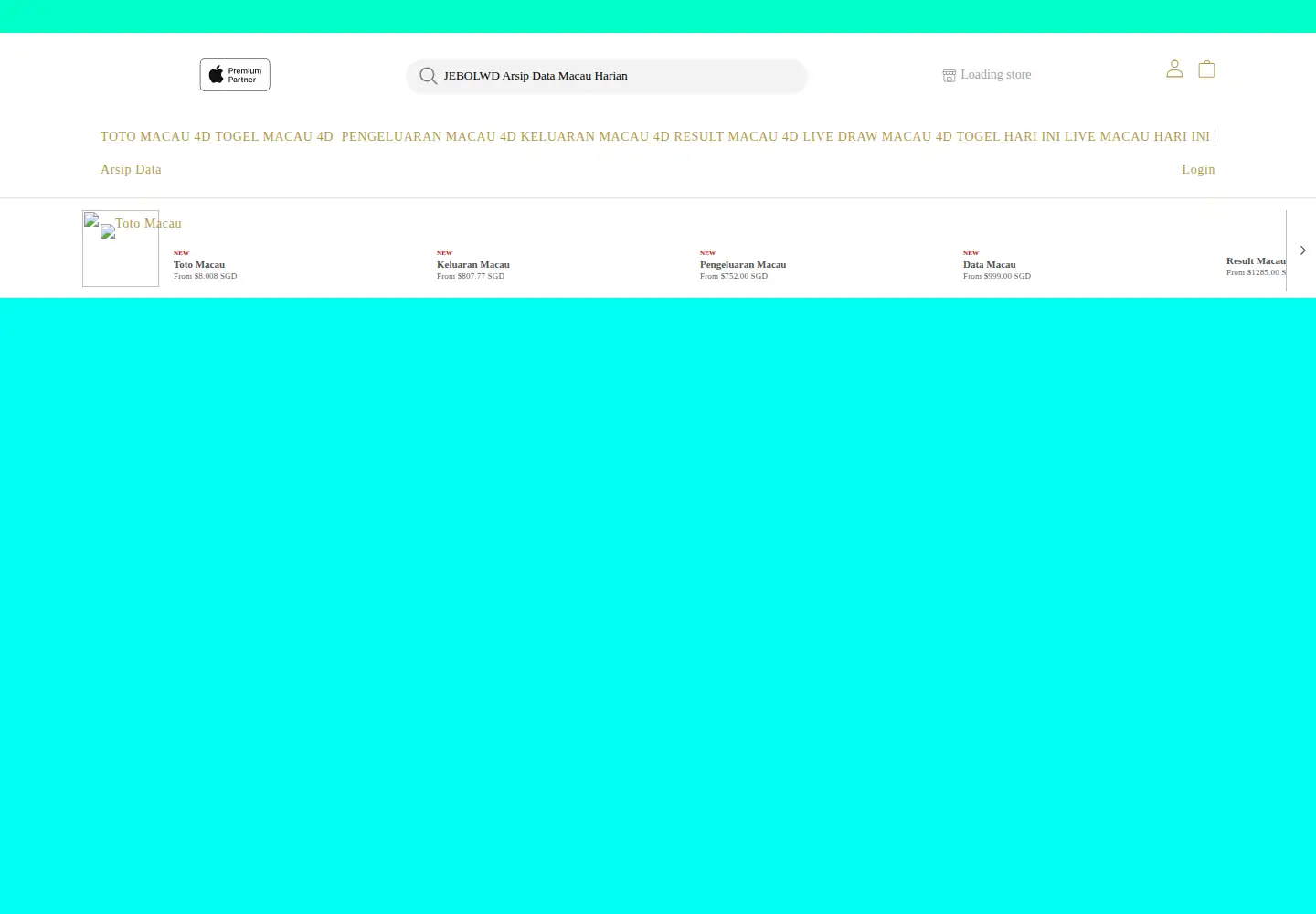The height and width of the screenshot is (914, 1316).
Task: Open the Toto Macau product title
Action: point(199,264)
